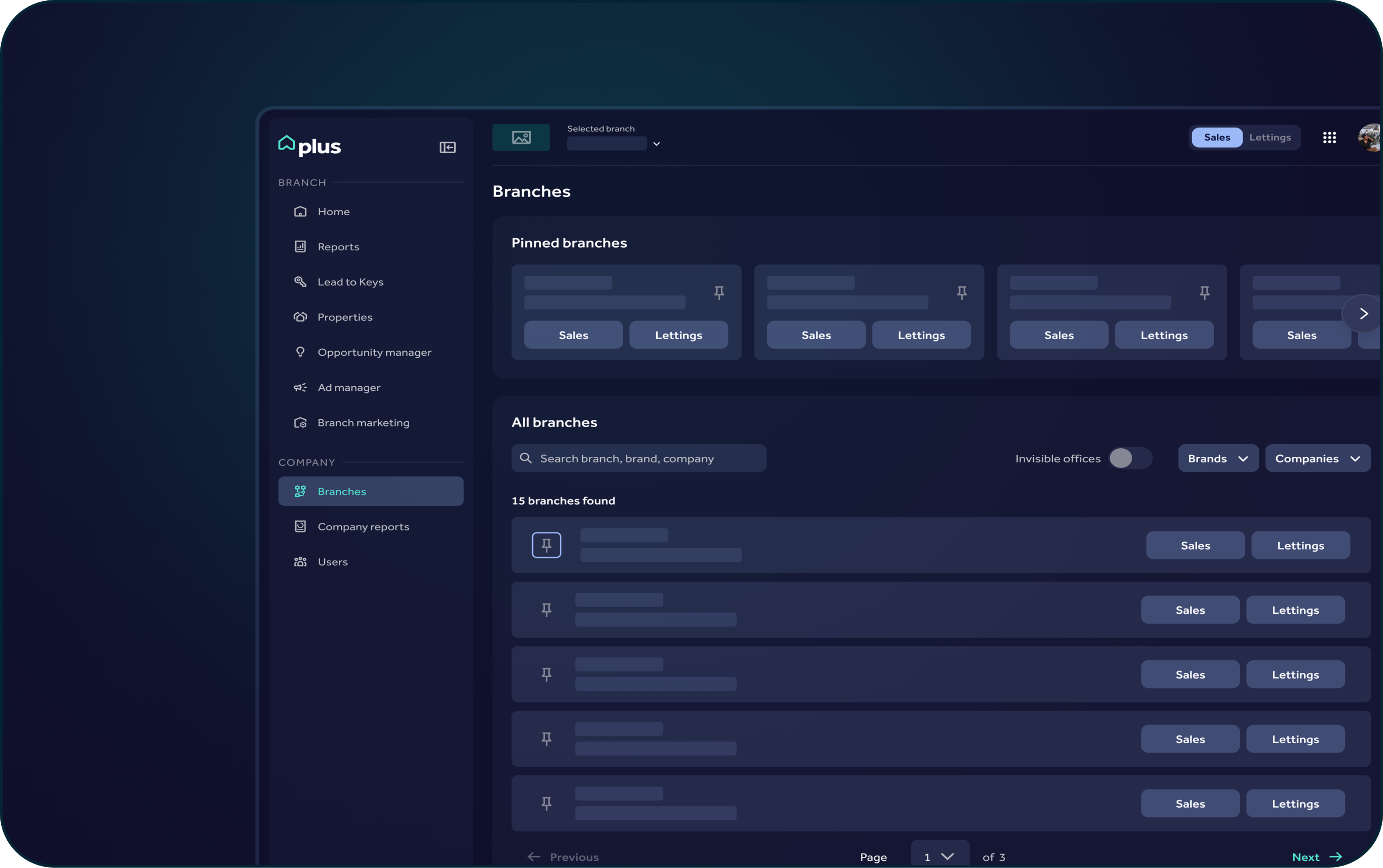Open the Brands filter dropdown

[1217, 458]
